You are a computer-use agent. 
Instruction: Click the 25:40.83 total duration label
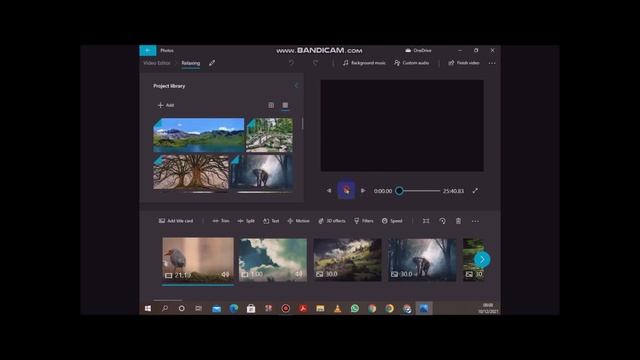[x=453, y=191]
